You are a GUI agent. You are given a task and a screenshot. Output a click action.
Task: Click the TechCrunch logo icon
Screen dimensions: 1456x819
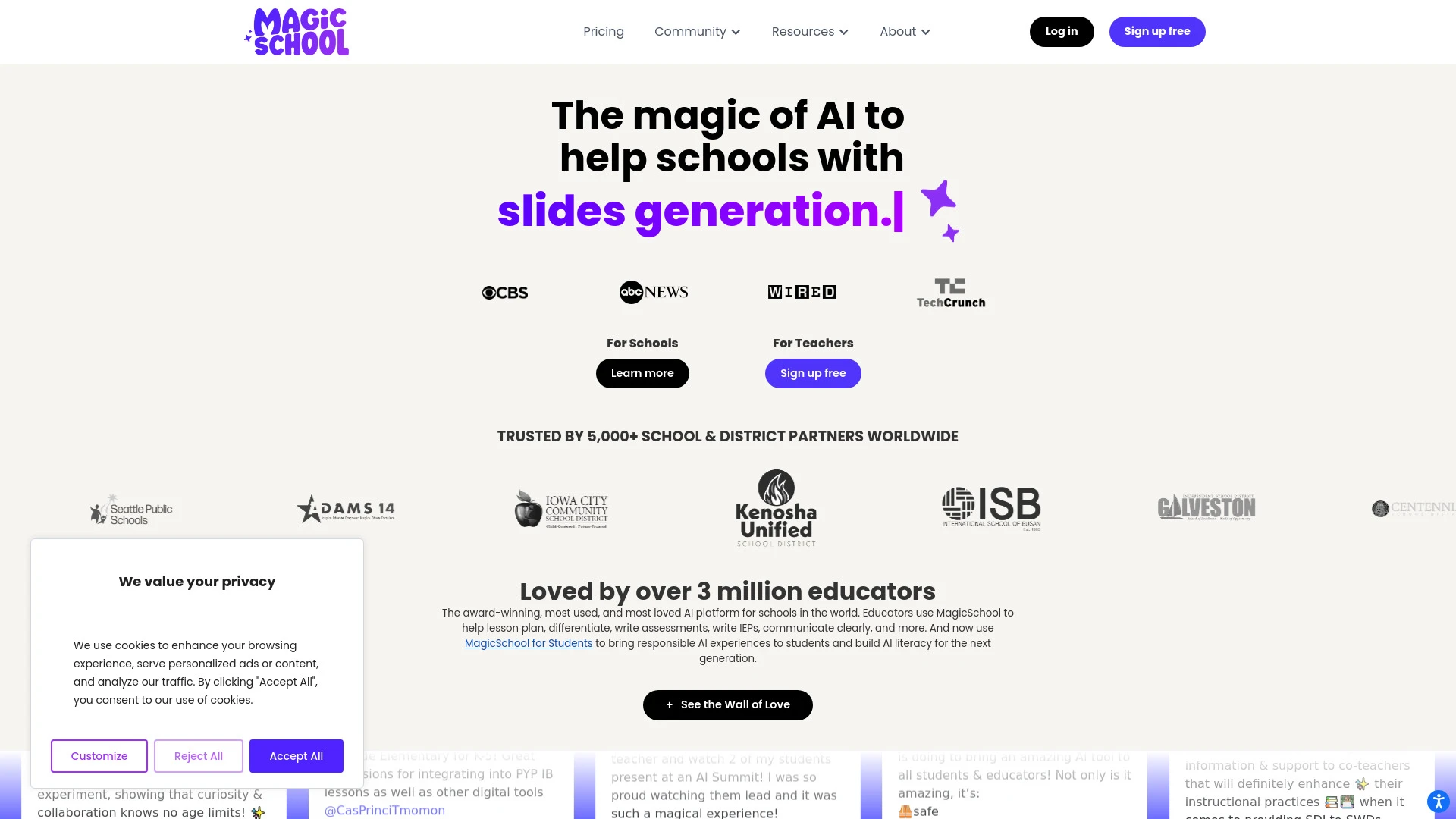pyautogui.click(x=950, y=292)
